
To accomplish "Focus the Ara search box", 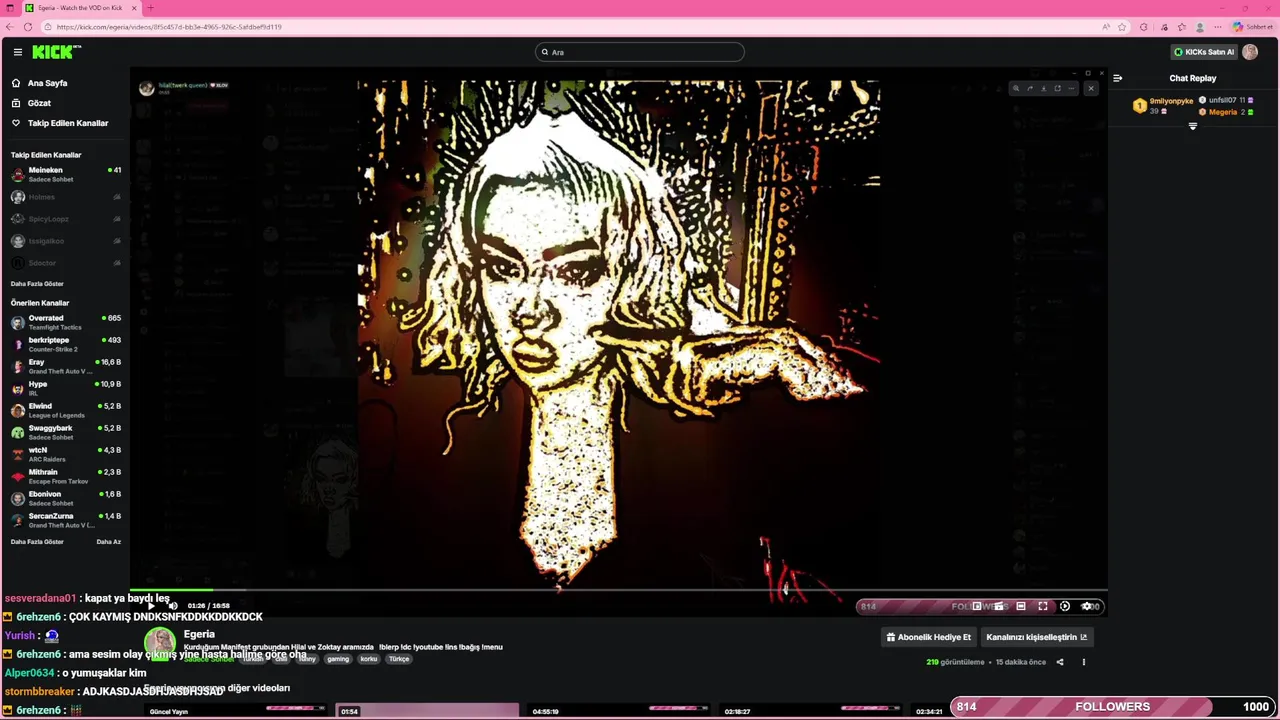I will coord(640,52).
